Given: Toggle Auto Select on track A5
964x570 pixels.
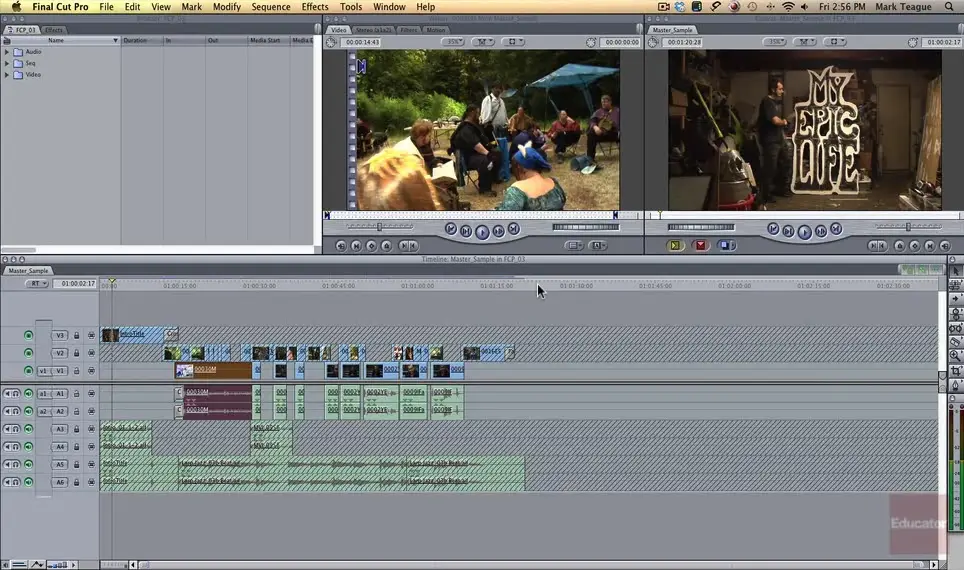Looking at the screenshot, I should click(x=91, y=465).
